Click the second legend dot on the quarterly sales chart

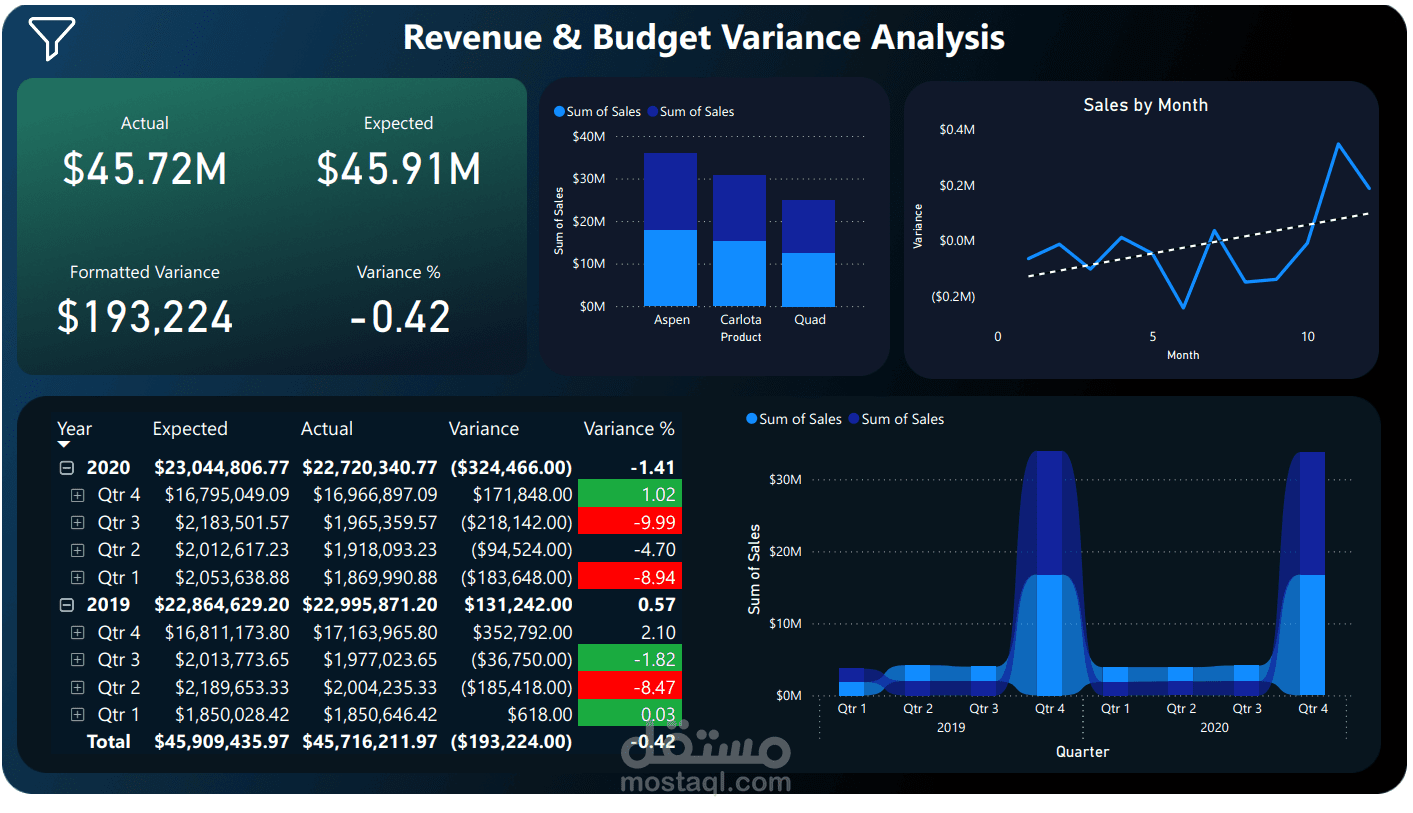click(852, 419)
